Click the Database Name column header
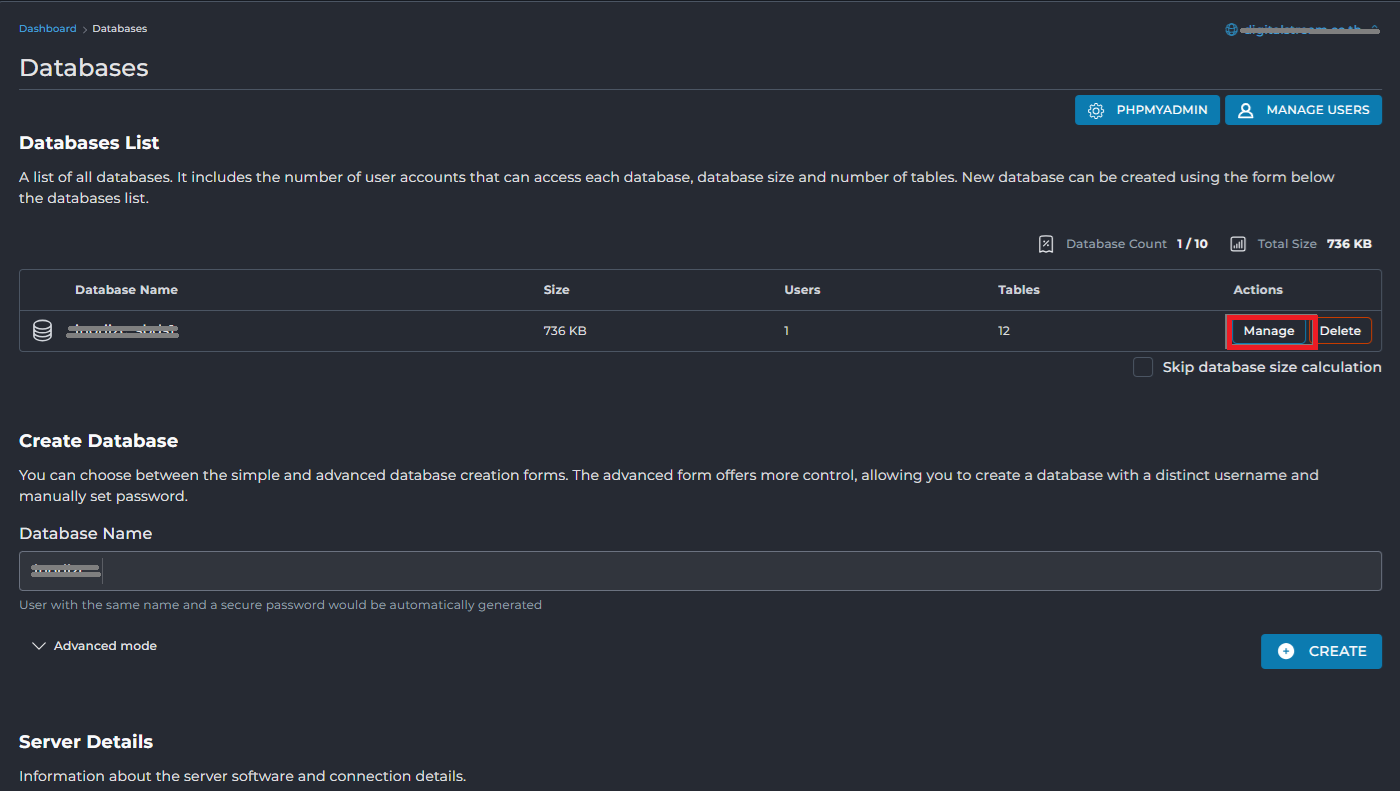Image resolution: width=1400 pixels, height=791 pixels. (x=126, y=290)
